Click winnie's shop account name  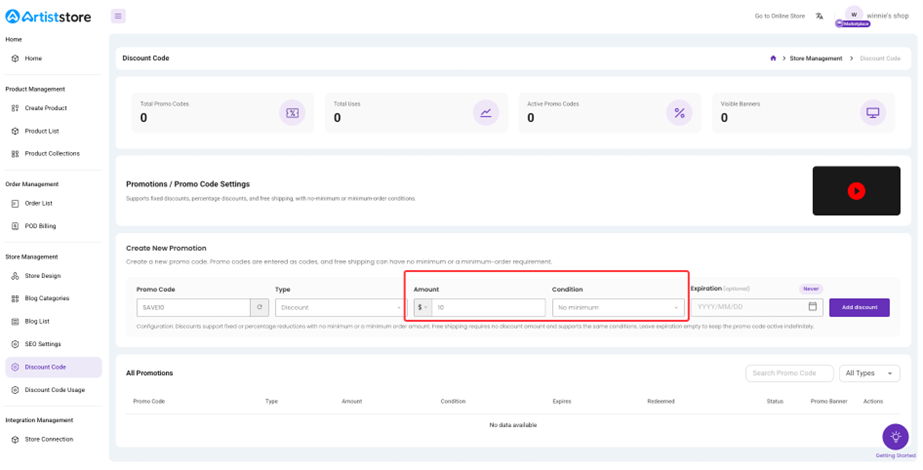coord(888,16)
